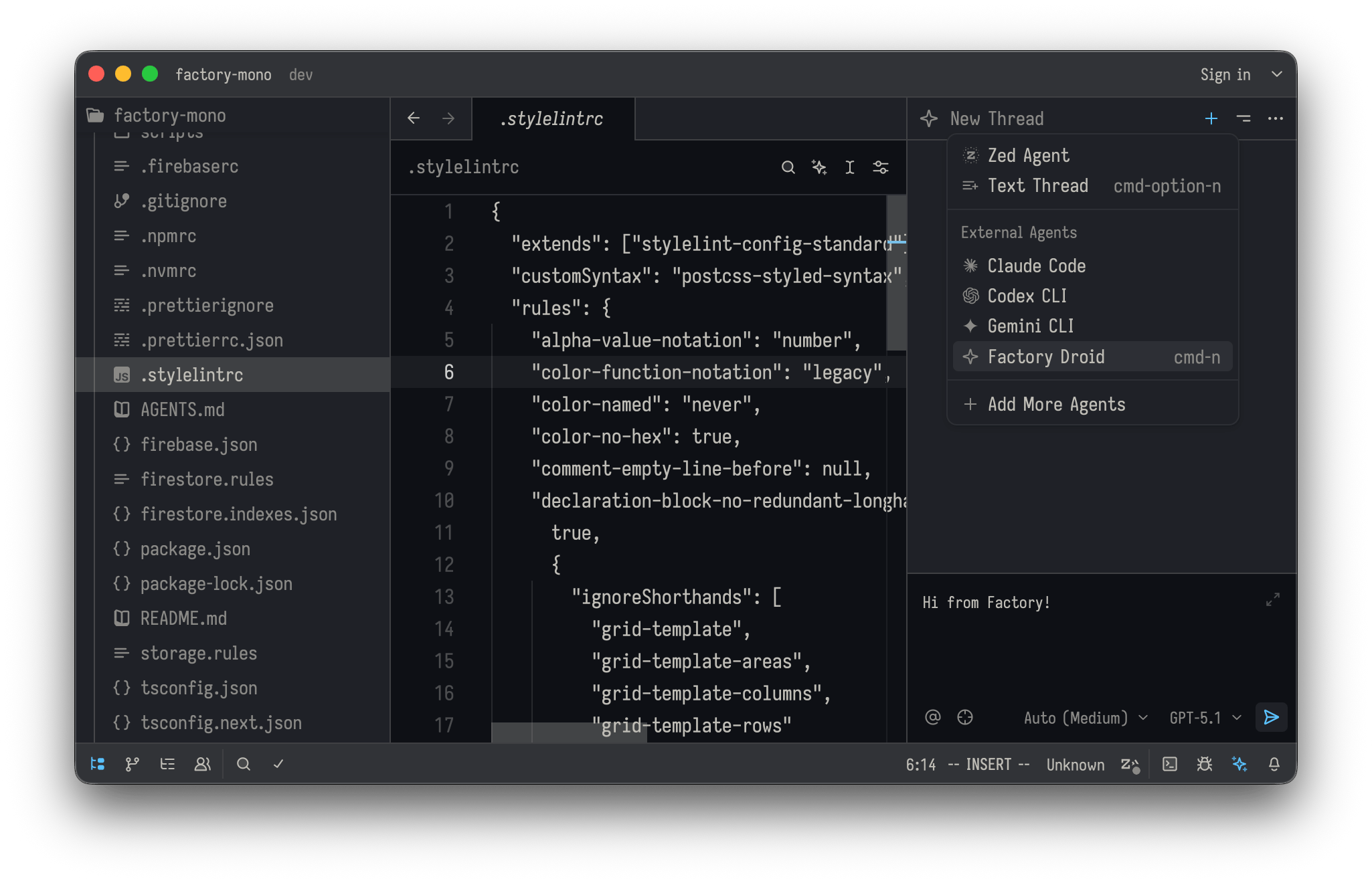Select Zed Agent from the menu

point(1092,155)
